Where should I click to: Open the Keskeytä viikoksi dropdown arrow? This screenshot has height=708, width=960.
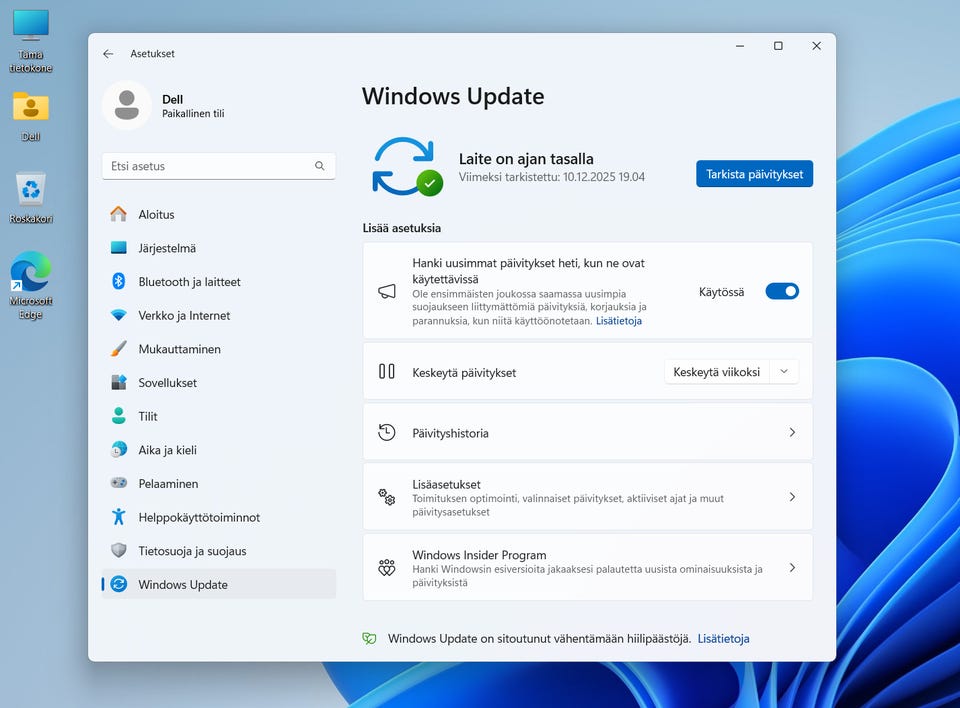(784, 372)
